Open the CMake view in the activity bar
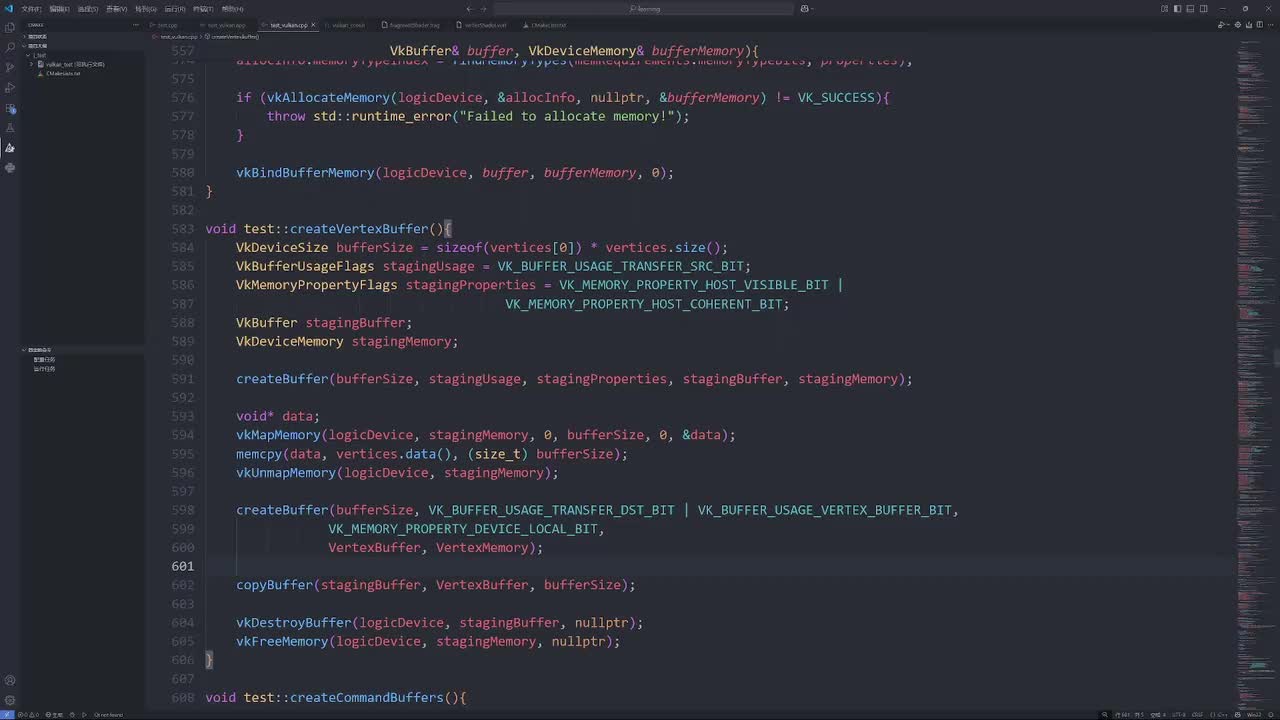This screenshot has height=720, width=1280. [x=10, y=148]
